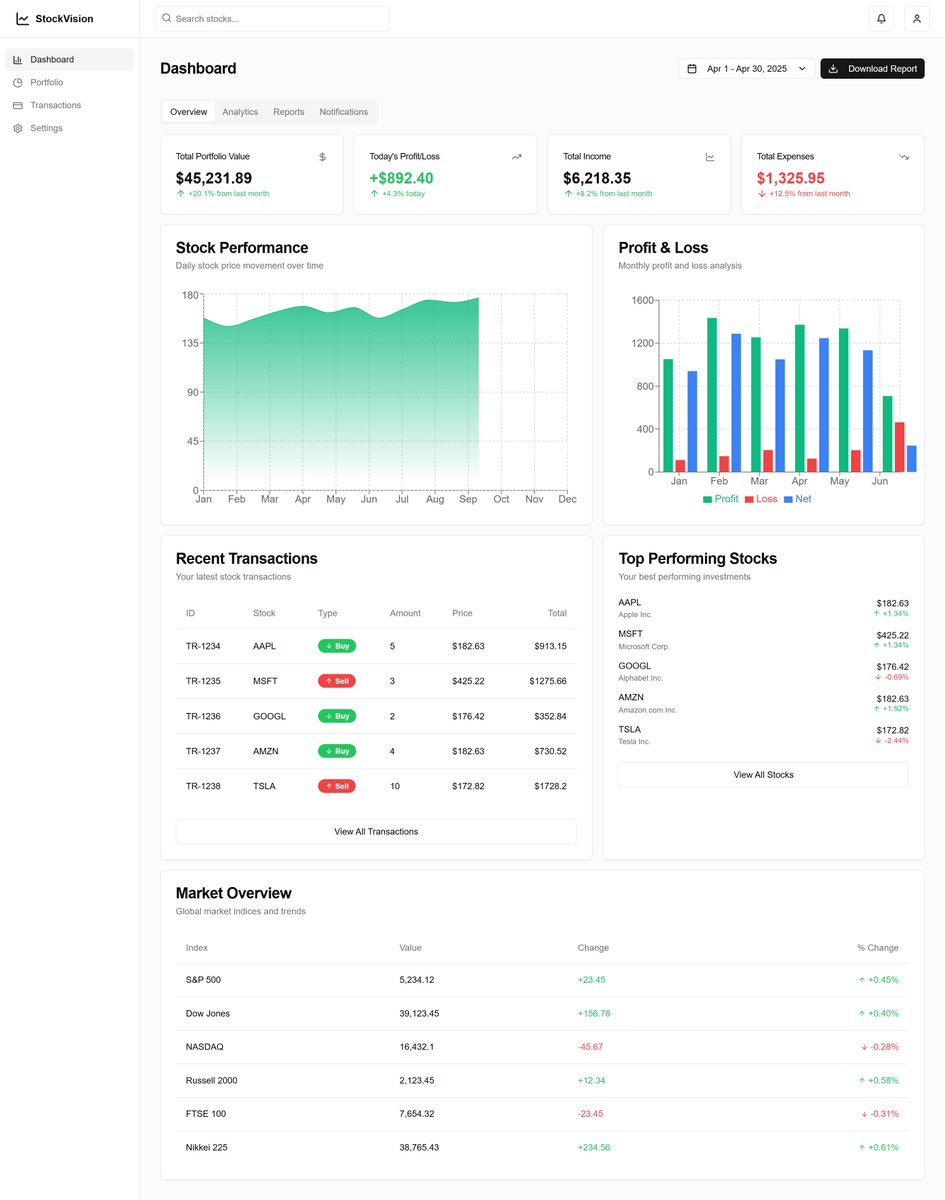Screen dimensions: 945x1200
Task: Click the blue Net legend swatch
Action: [788, 499]
